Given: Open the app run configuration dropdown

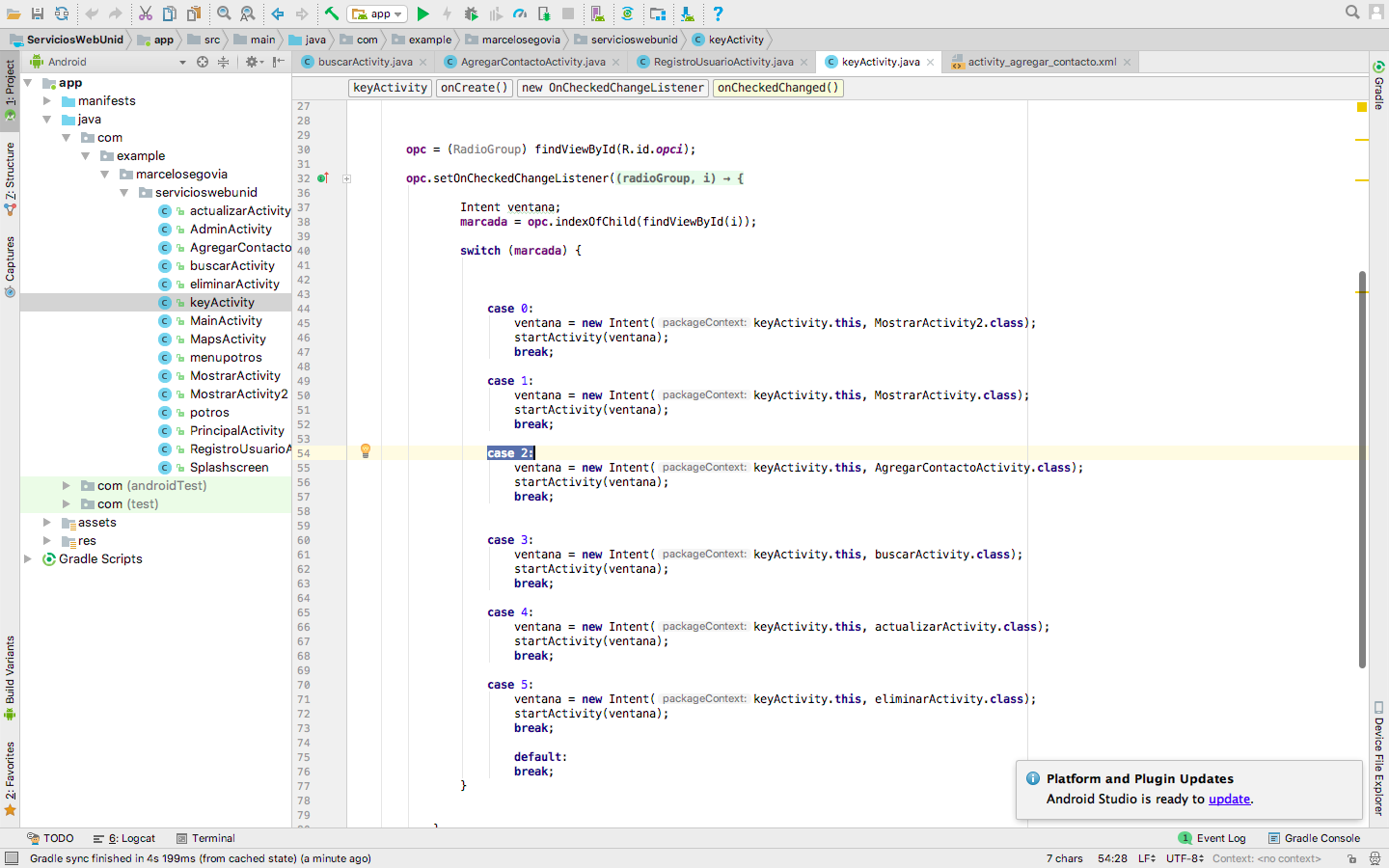Looking at the screenshot, I should [x=377, y=14].
